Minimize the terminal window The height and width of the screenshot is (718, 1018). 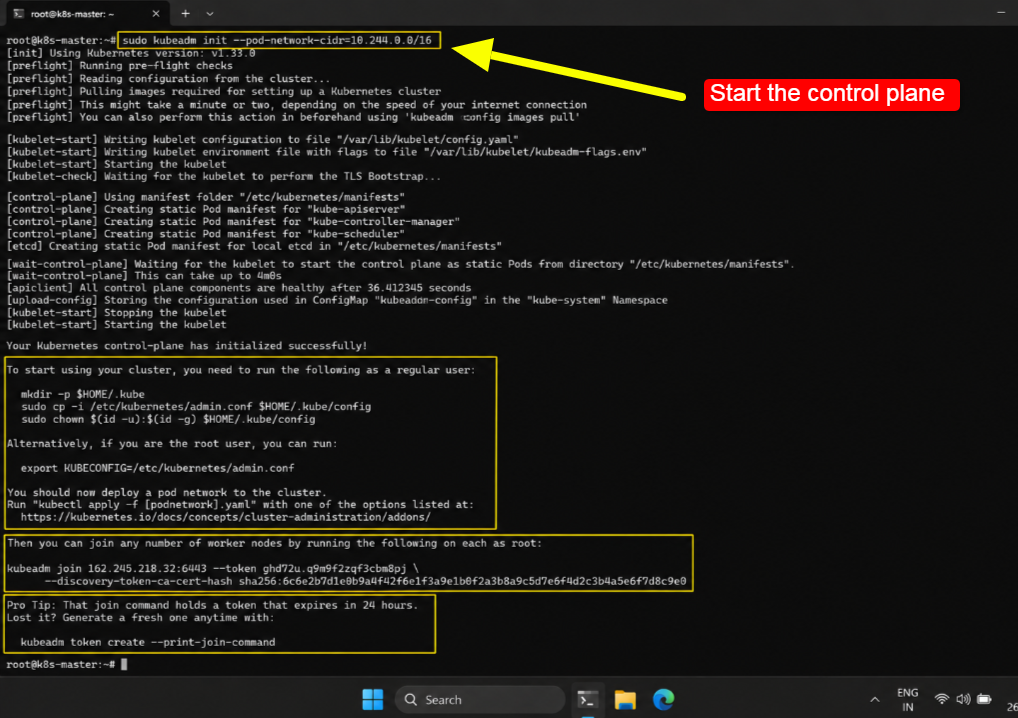click(1000, 13)
